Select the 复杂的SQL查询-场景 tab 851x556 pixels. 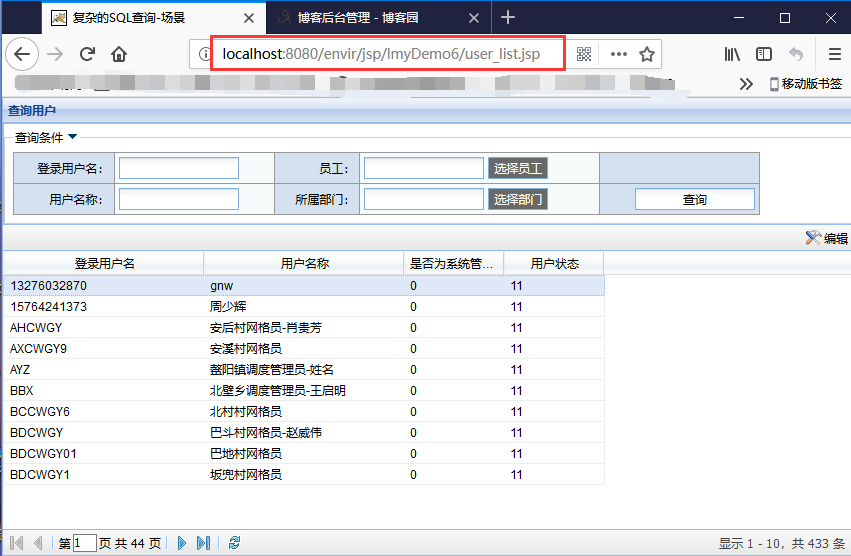click(154, 18)
